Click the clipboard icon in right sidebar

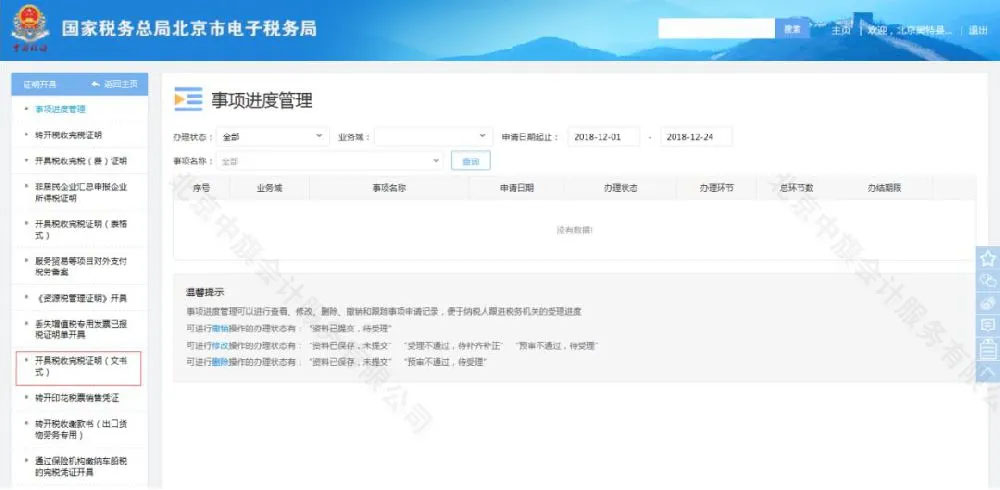pos(988,348)
